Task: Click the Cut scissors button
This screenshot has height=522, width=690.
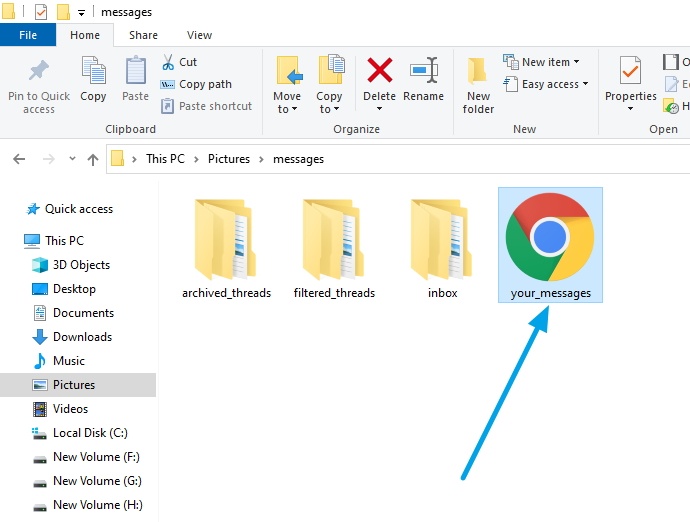Action: pos(180,62)
